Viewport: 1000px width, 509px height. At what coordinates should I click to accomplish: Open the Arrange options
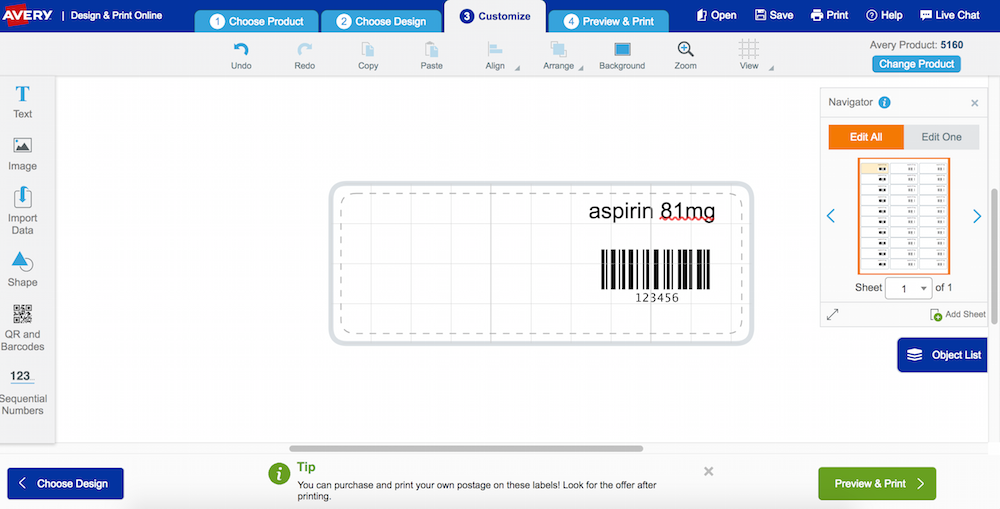(560, 55)
